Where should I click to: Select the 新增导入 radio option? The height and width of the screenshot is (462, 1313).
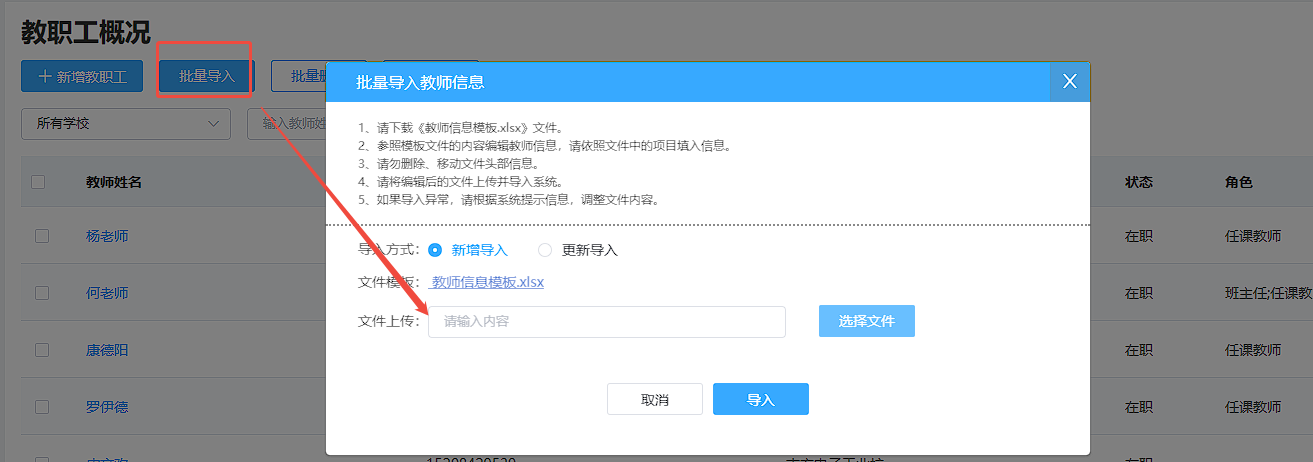(x=468, y=250)
